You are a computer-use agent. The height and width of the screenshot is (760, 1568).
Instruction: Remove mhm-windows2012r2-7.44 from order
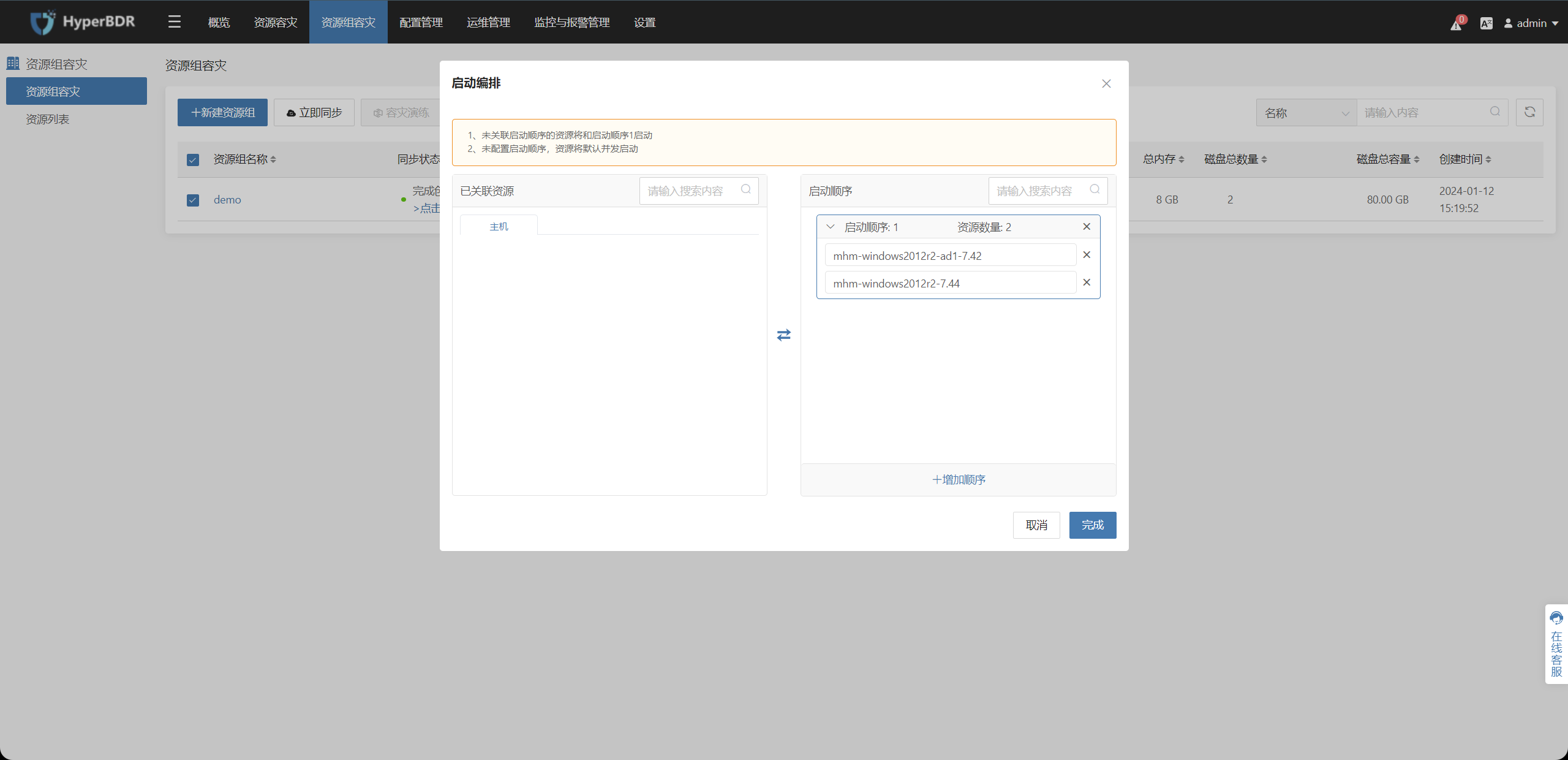pyautogui.click(x=1087, y=283)
